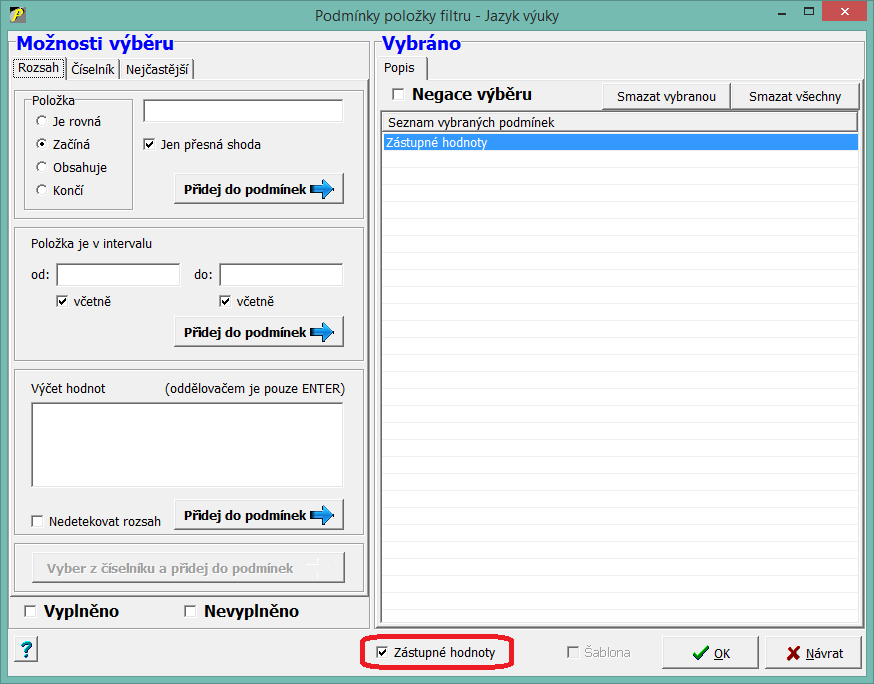Select the 'Končí' radio option
The height and width of the screenshot is (684, 874).
click(41, 190)
